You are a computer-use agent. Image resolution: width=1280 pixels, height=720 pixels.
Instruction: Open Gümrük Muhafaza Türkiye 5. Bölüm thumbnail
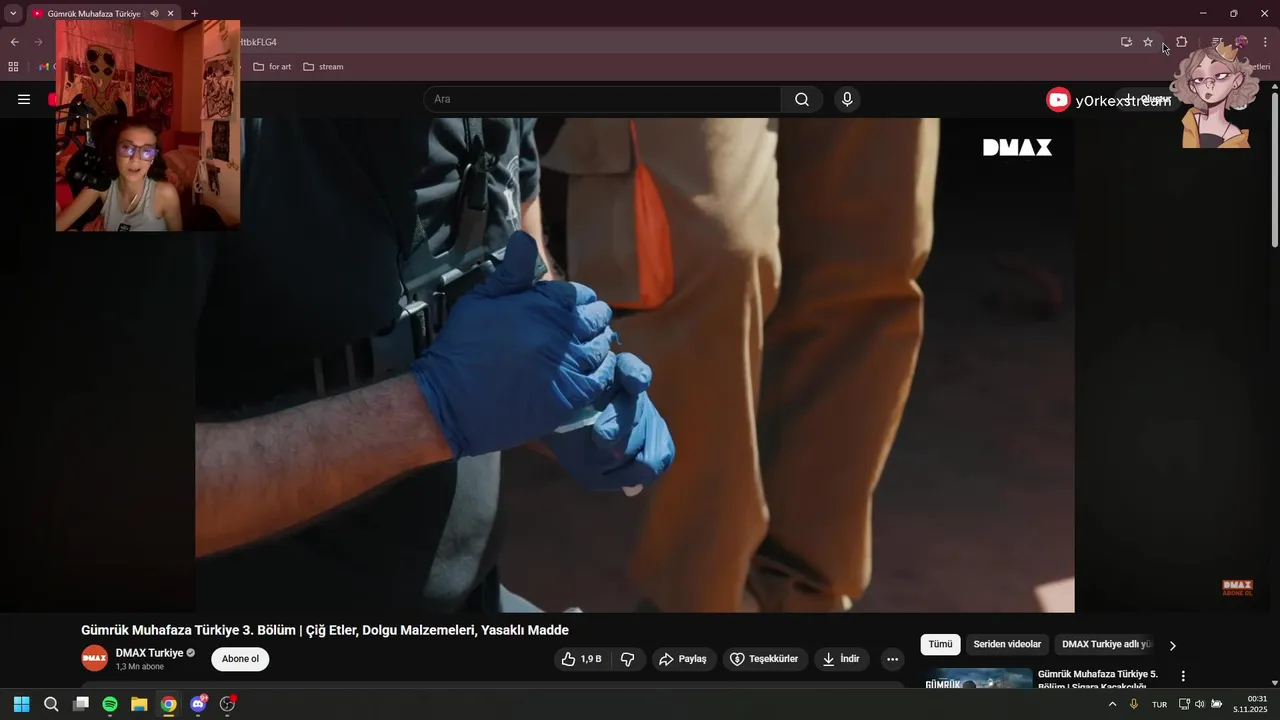[978, 678]
